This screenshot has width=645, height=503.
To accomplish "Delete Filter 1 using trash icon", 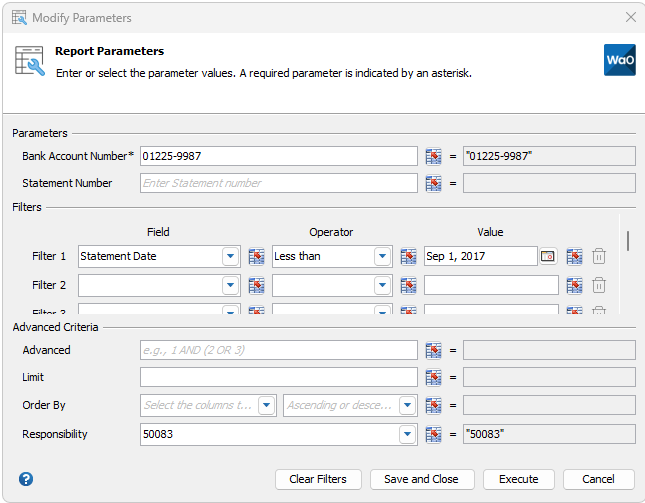I will [599, 256].
